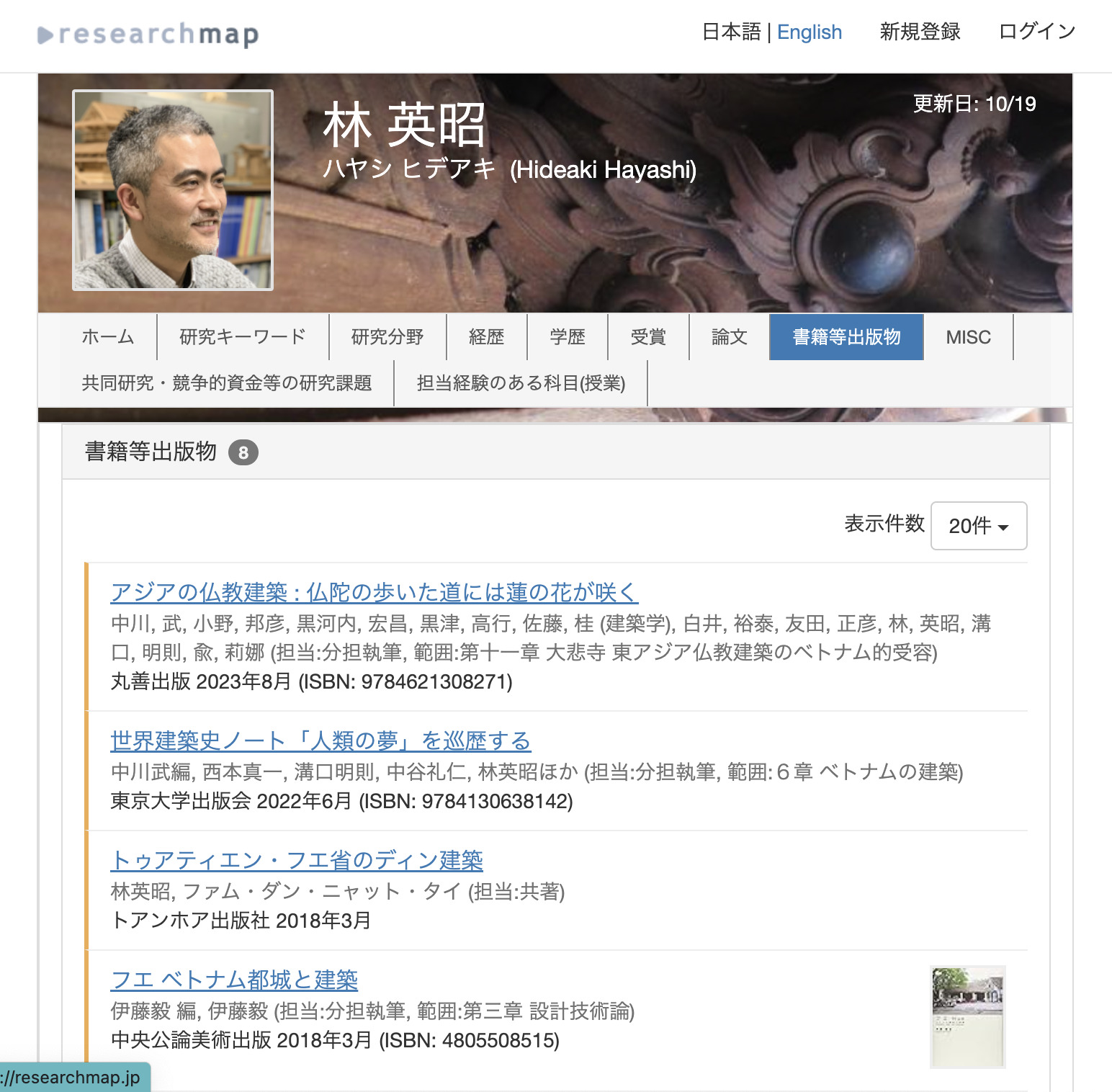Image resolution: width=1112 pixels, height=1092 pixels.
Task: Open the 経歴 tab
Action: pyautogui.click(x=486, y=337)
